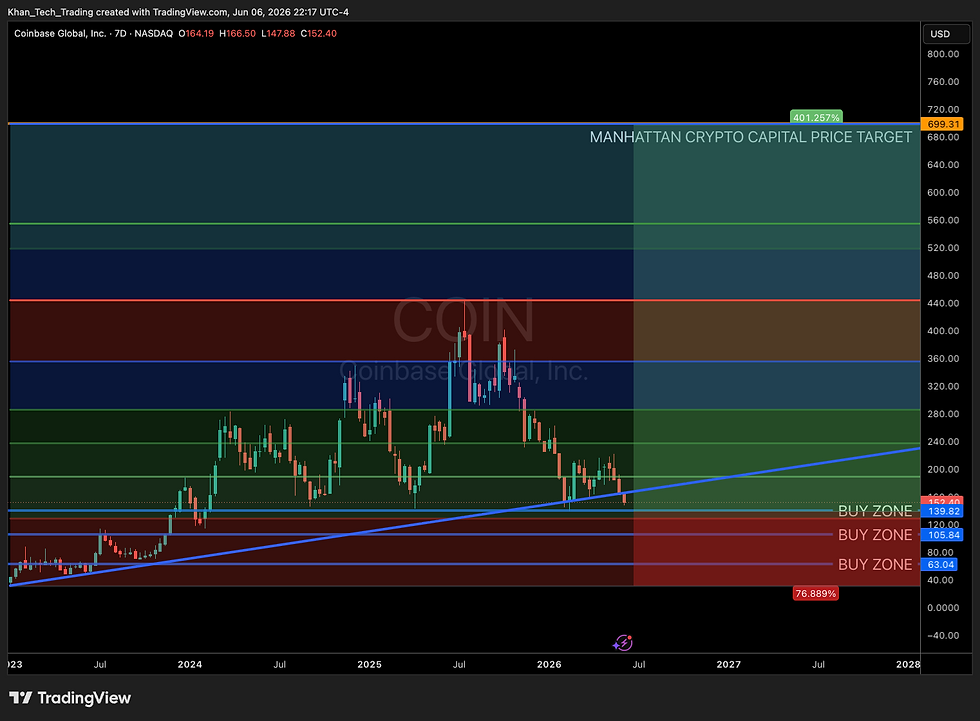Screen dimensions: 980x721
Task: Click the close value C152.40
Action: coord(319,34)
